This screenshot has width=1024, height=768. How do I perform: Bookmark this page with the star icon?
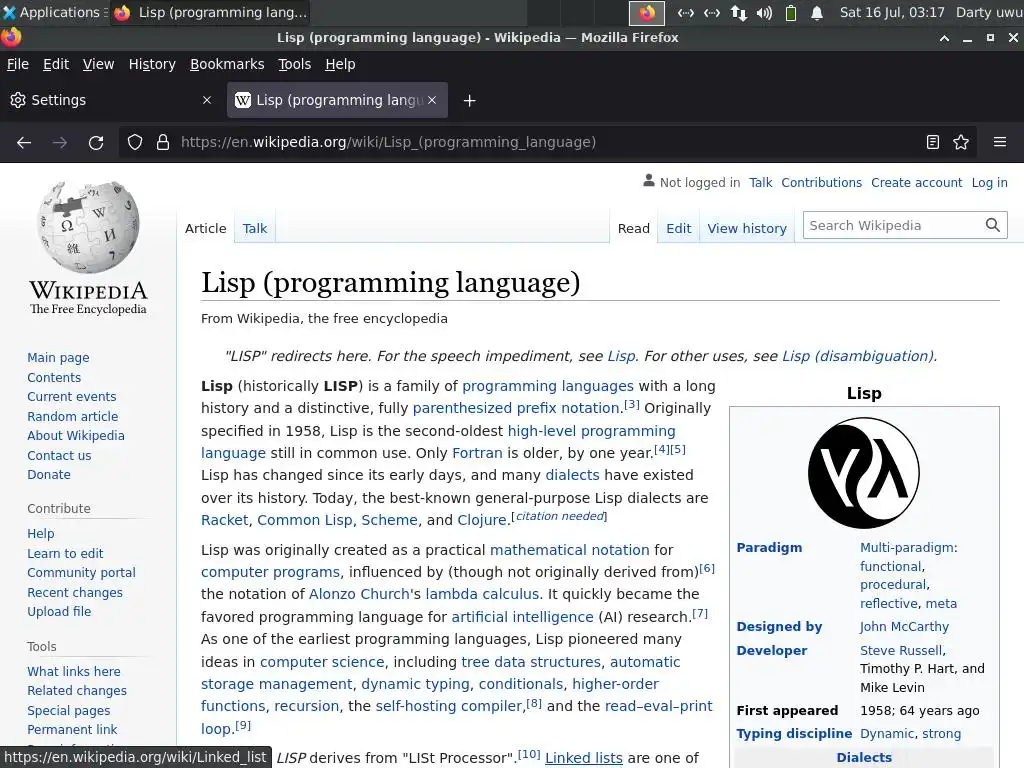(961, 142)
